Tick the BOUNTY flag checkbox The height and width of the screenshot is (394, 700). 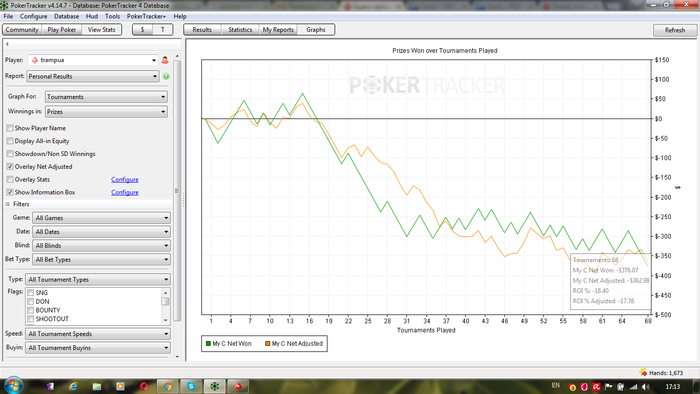(x=30, y=310)
